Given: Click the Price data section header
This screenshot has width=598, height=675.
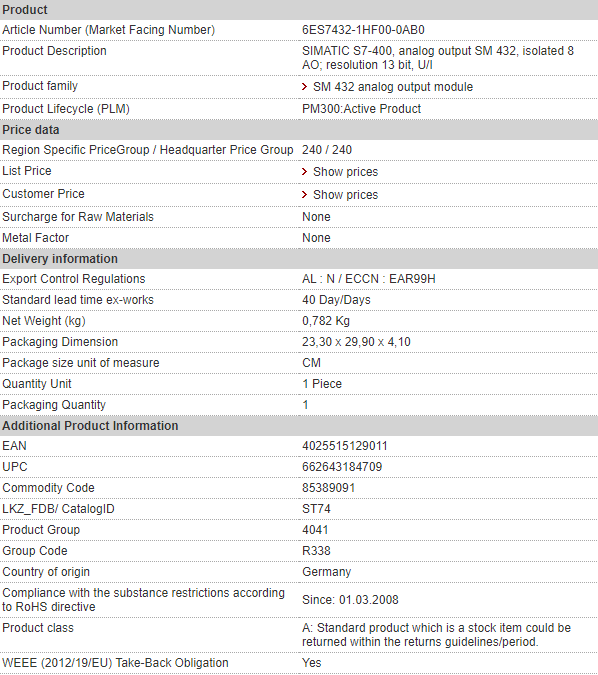Looking at the screenshot, I should [299, 130].
